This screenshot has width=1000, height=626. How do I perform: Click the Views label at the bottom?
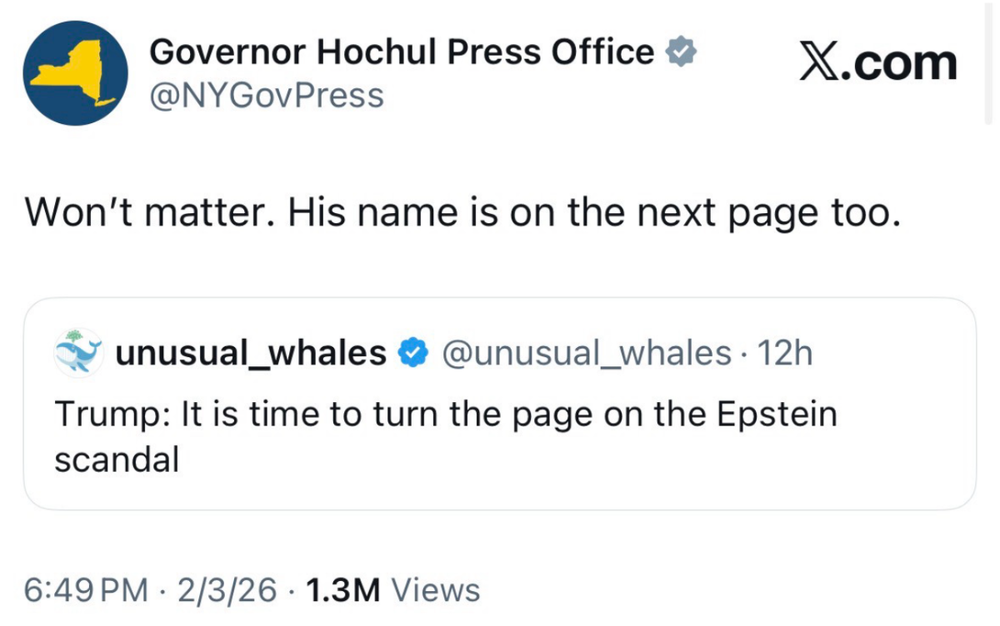coord(436,590)
